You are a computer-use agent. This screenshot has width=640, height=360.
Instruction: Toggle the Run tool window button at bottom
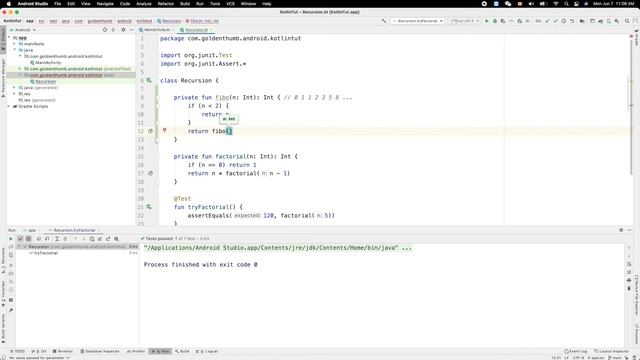pyautogui.click(x=160, y=351)
